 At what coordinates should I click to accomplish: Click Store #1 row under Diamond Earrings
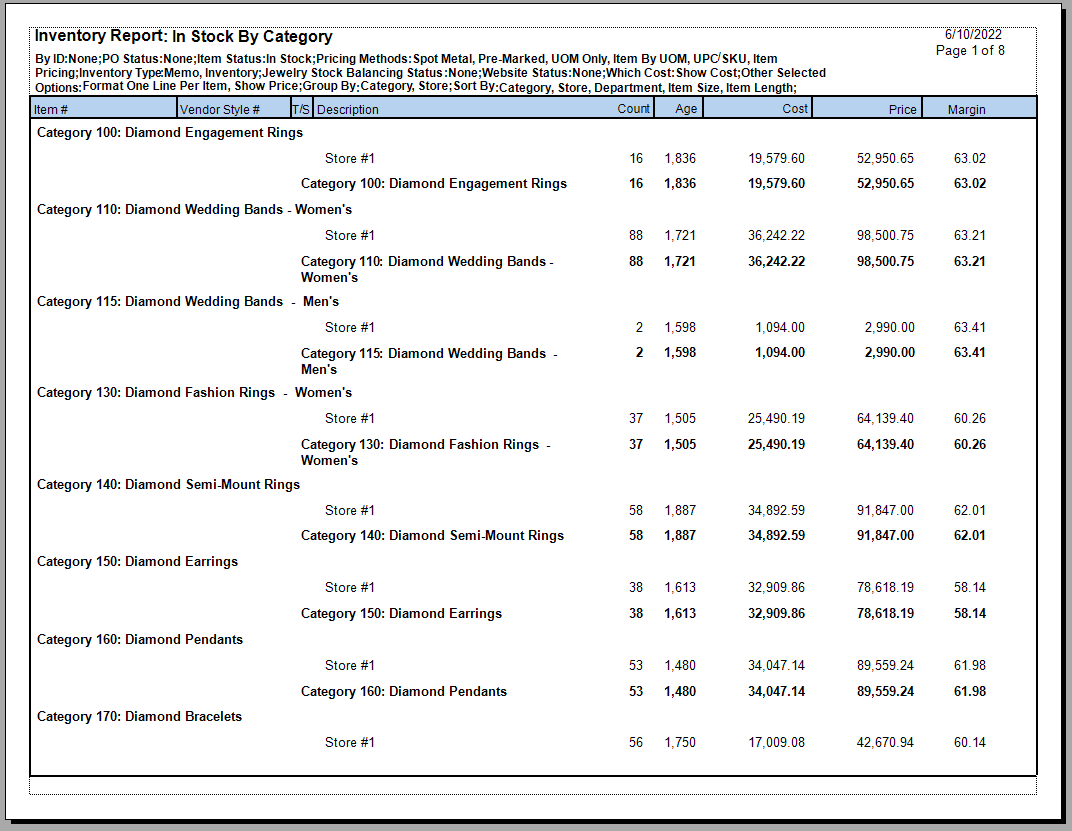(349, 587)
